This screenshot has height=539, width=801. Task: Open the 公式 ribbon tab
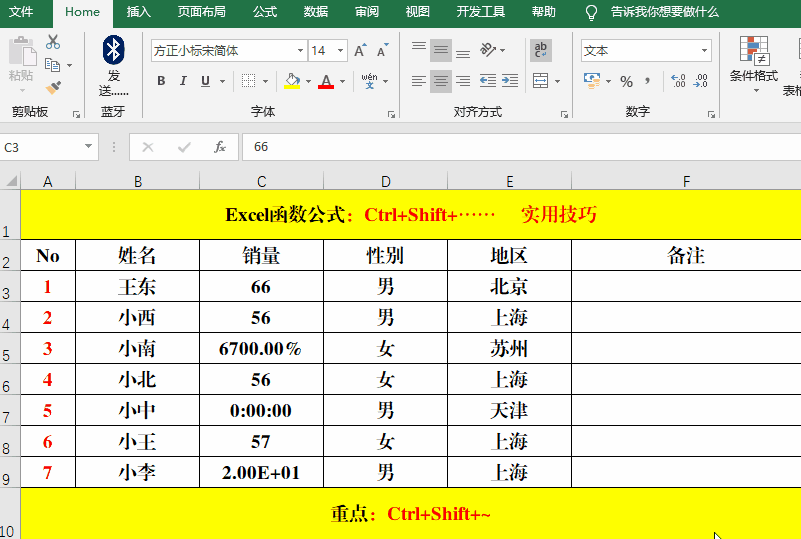(265, 12)
